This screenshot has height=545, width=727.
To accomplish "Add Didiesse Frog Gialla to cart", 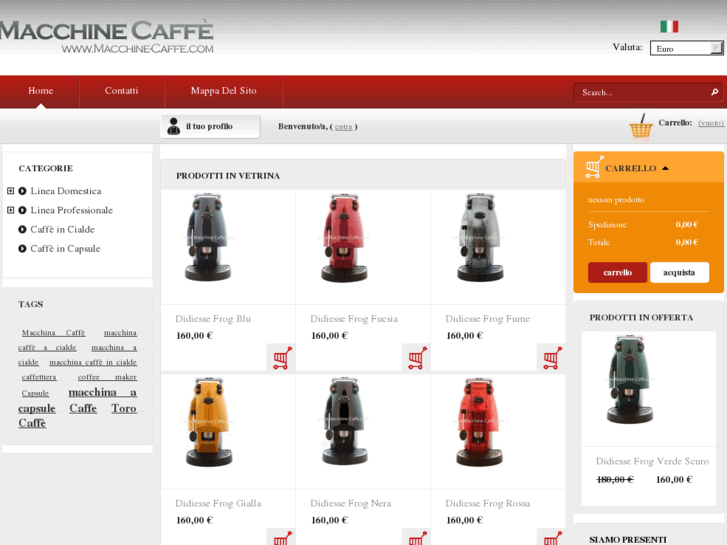I will click(x=281, y=537).
